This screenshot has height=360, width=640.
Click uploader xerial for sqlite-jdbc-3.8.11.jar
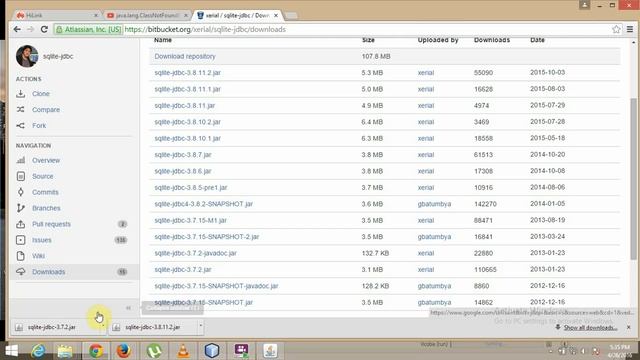(426, 105)
